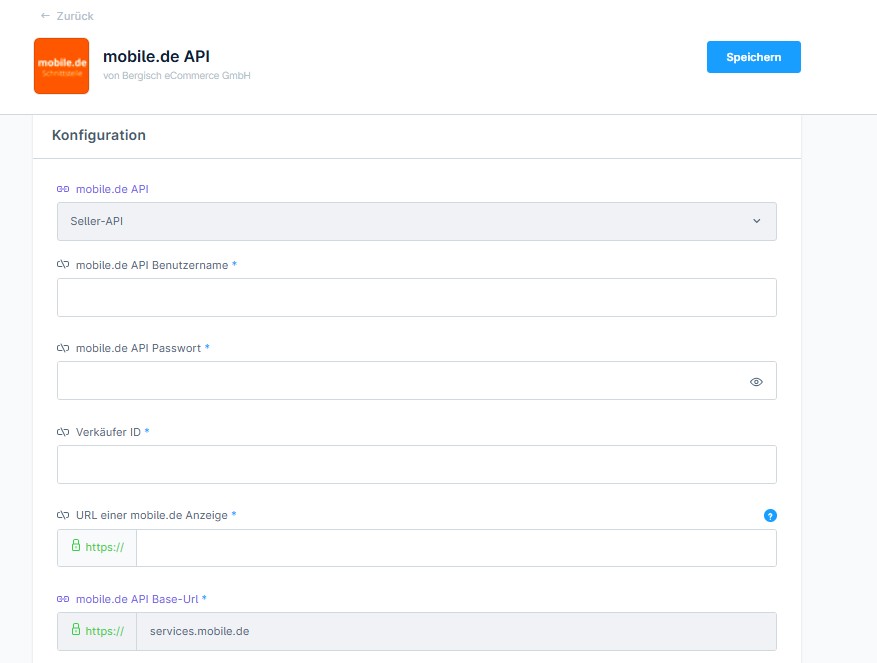Screen dimensions: 877x663
Task: Focus the mobile.de API Benutzername field
Action: (x=416, y=298)
